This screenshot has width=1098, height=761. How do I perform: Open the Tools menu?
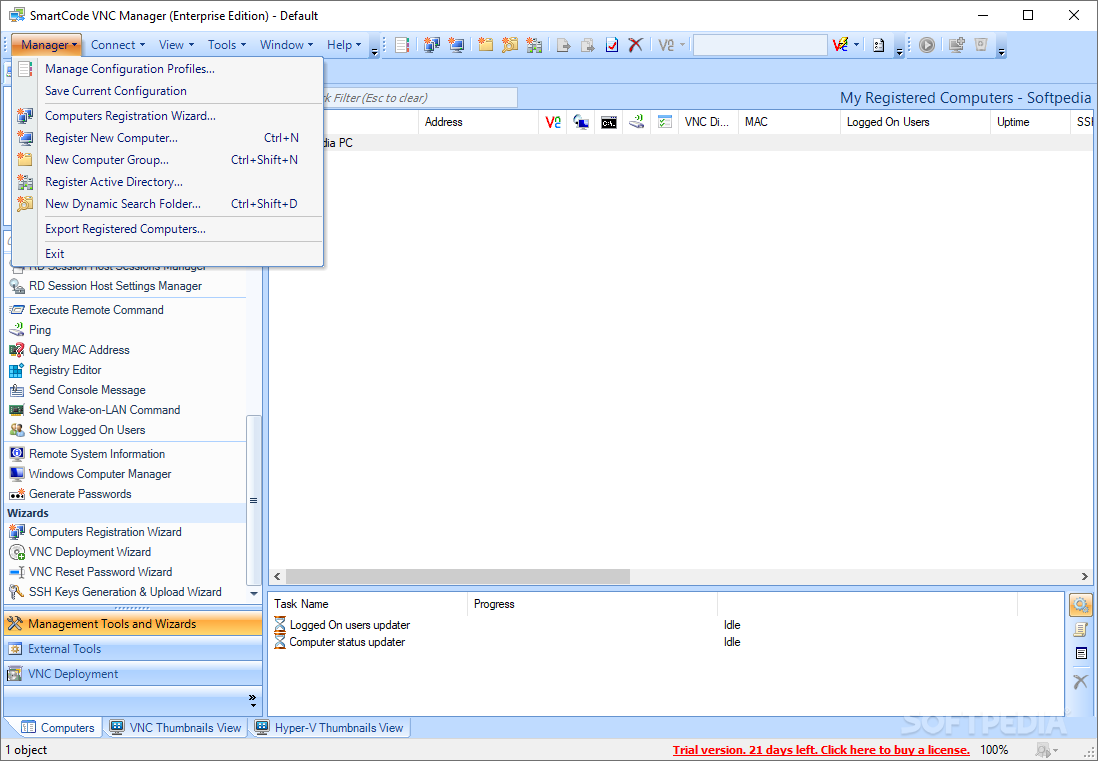click(227, 45)
